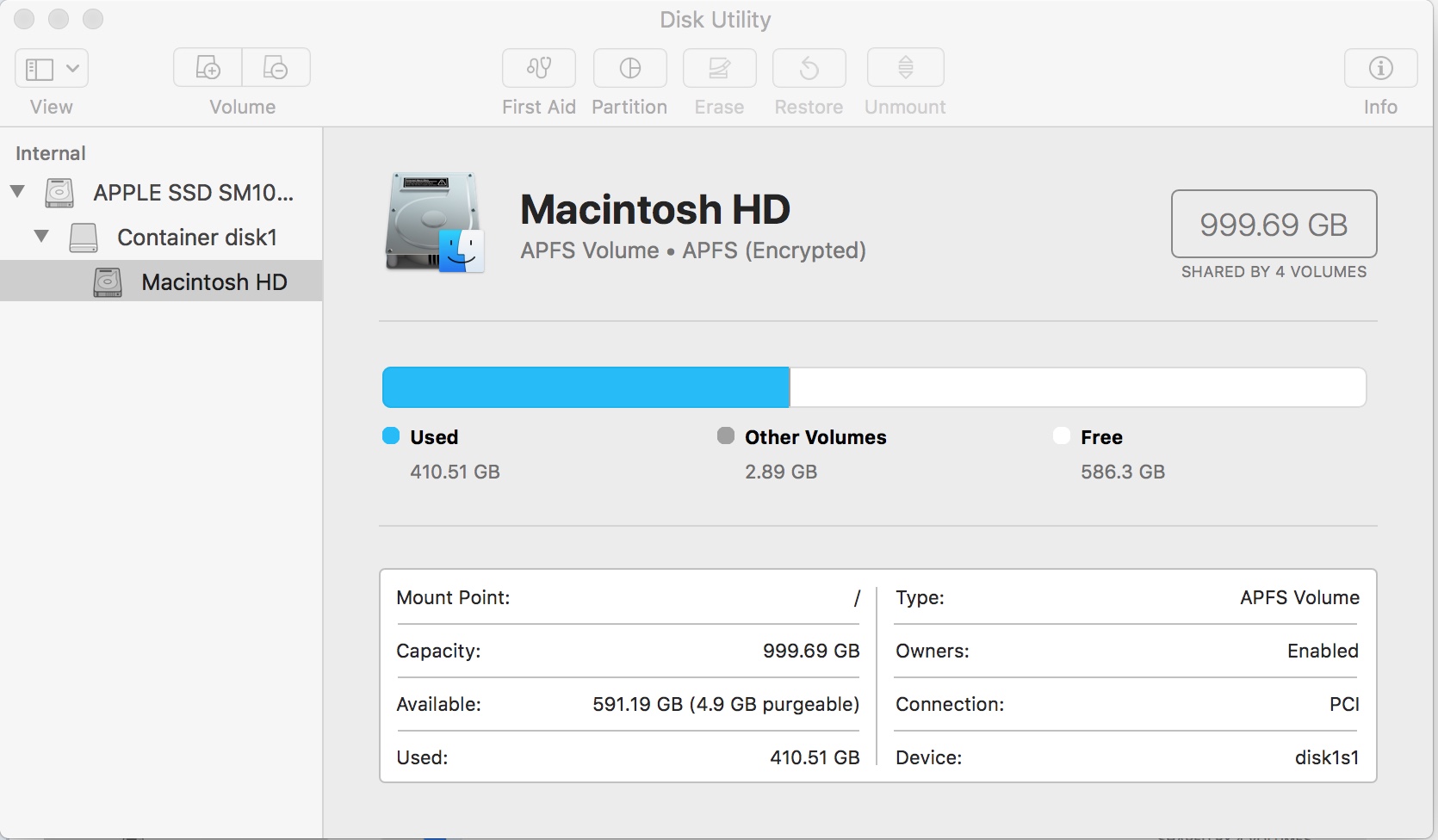Click the Delete Volume icon
This screenshot has width=1438, height=840.
pyautogui.click(x=276, y=68)
